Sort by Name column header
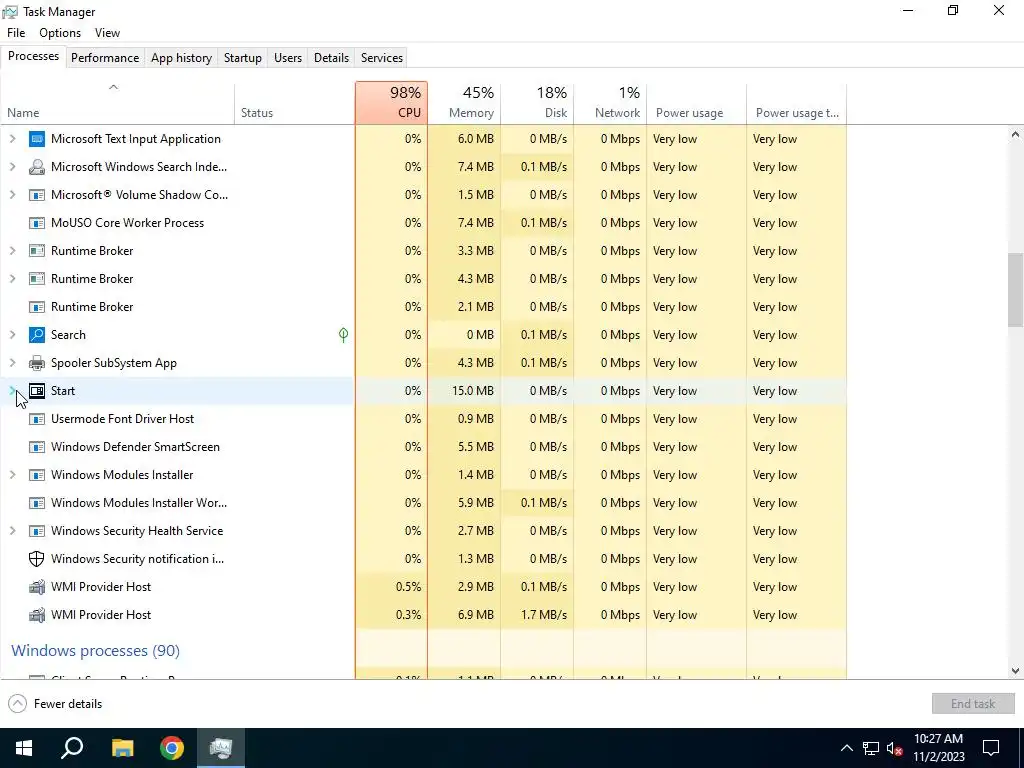Image resolution: width=1024 pixels, height=768 pixels. [x=118, y=103]
